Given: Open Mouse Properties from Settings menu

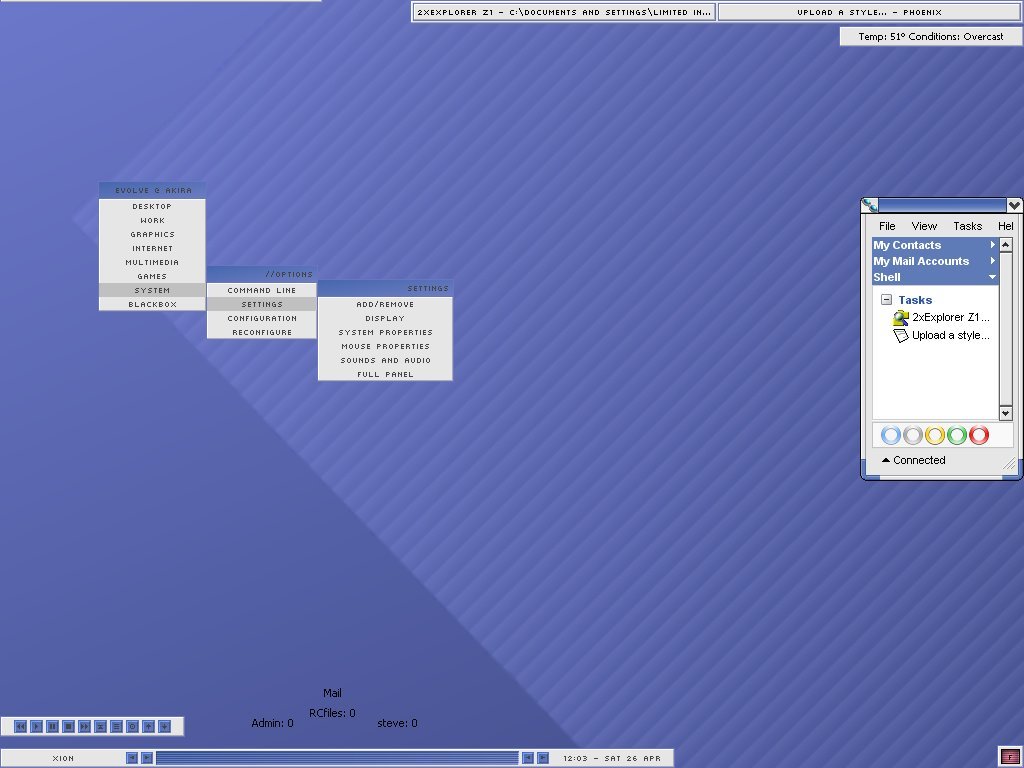Looking at the screenshot, I should click(x=385, y=347).
